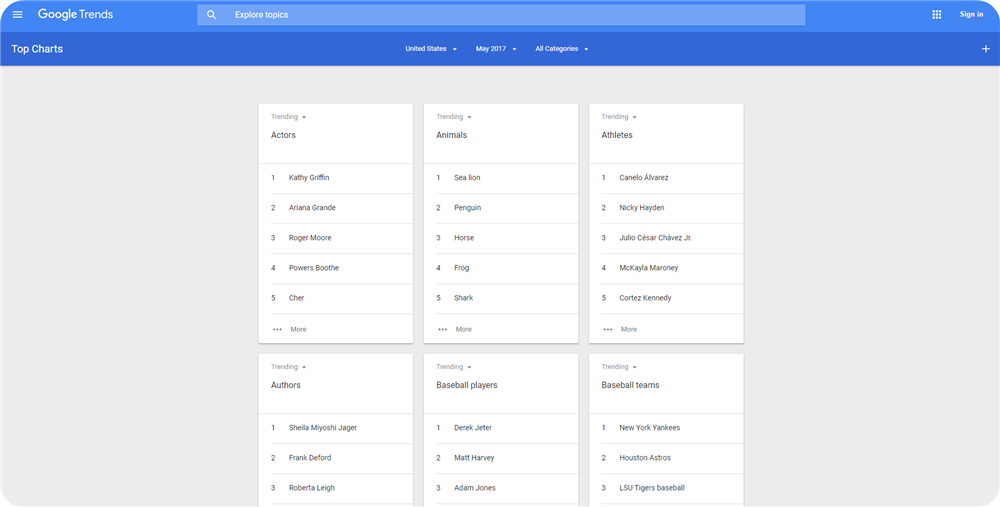
Task: Select Houston Astros row
Action: pyautogui.click(x=666, y=458)
